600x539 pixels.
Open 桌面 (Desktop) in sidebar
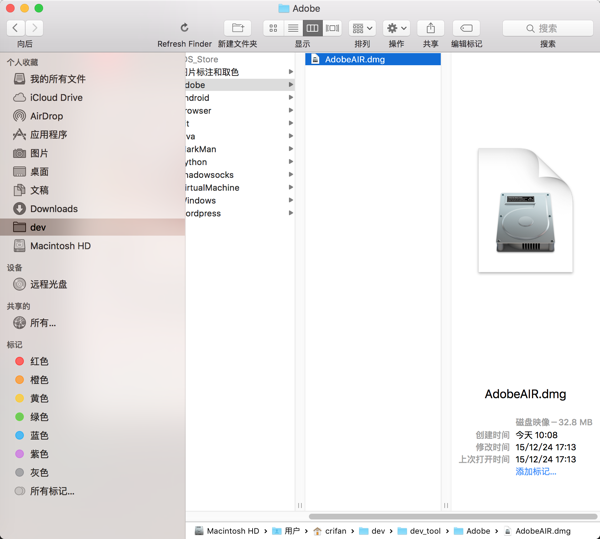tap(92, 172)
